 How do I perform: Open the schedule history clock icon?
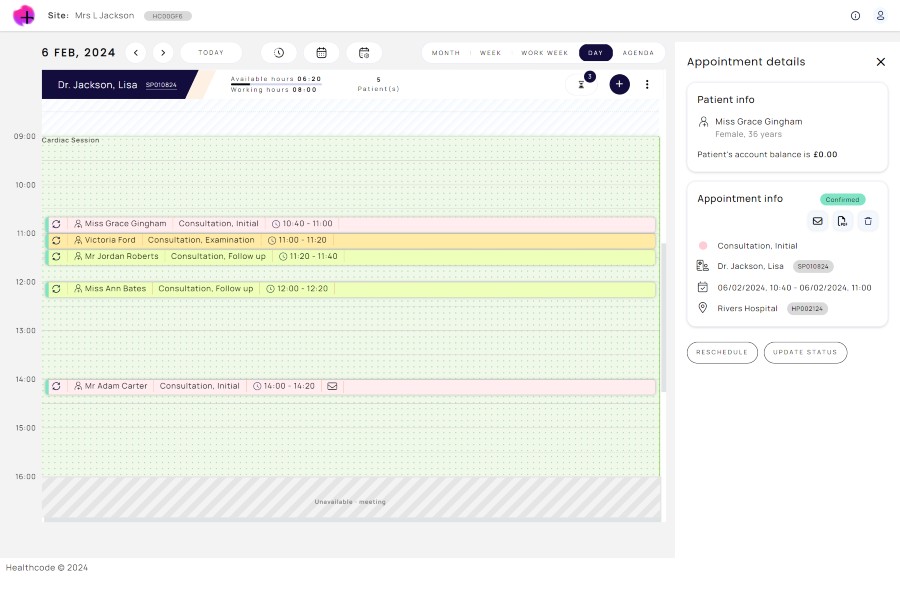[x=278, y=52]
